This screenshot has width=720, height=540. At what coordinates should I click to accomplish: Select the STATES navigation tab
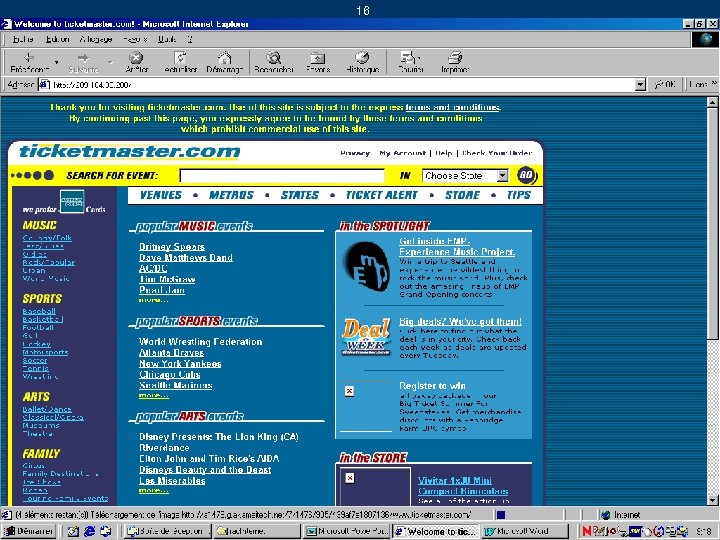(299, 195)
